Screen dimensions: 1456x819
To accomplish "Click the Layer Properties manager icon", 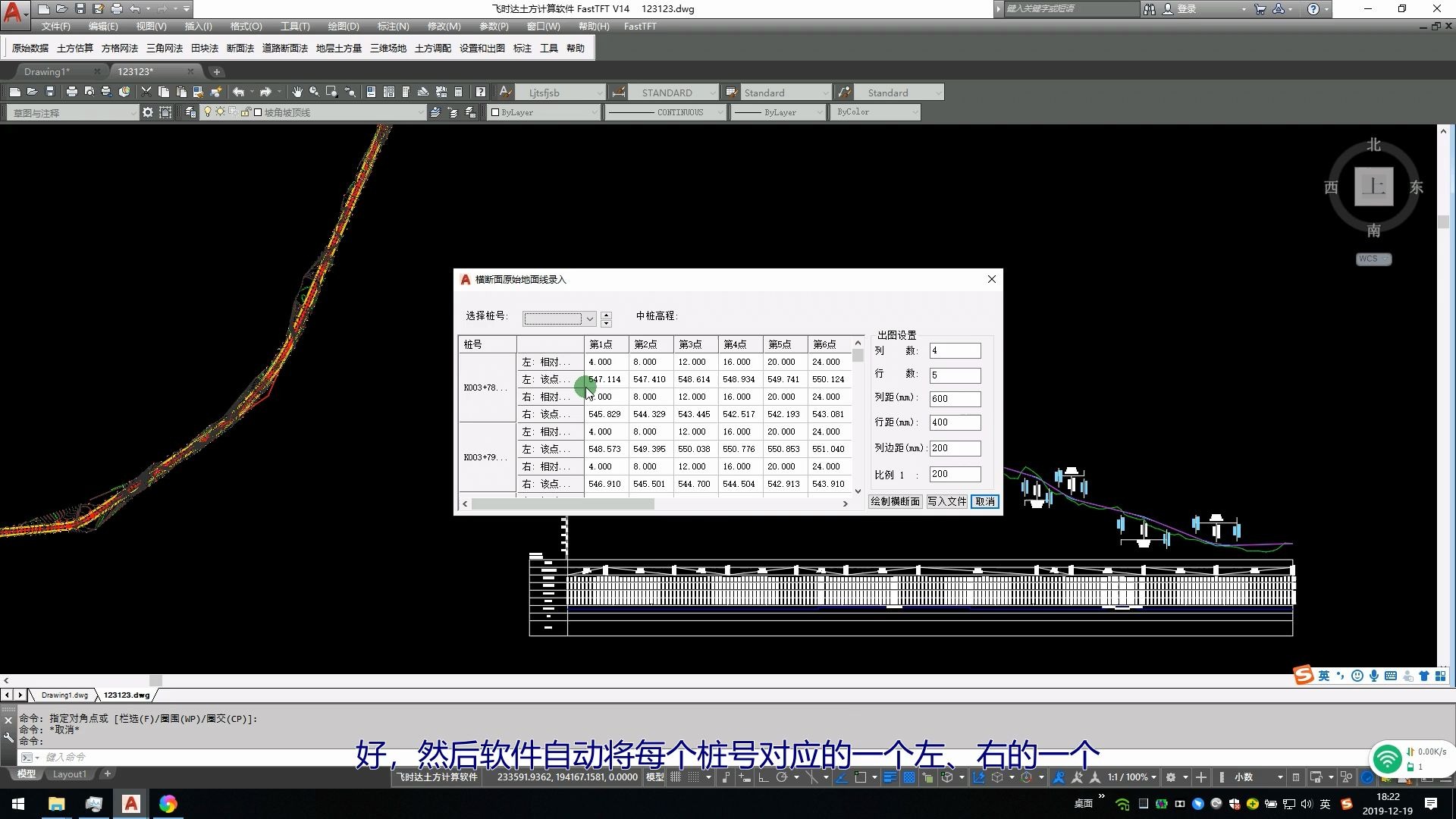I will tap(190, 112).
